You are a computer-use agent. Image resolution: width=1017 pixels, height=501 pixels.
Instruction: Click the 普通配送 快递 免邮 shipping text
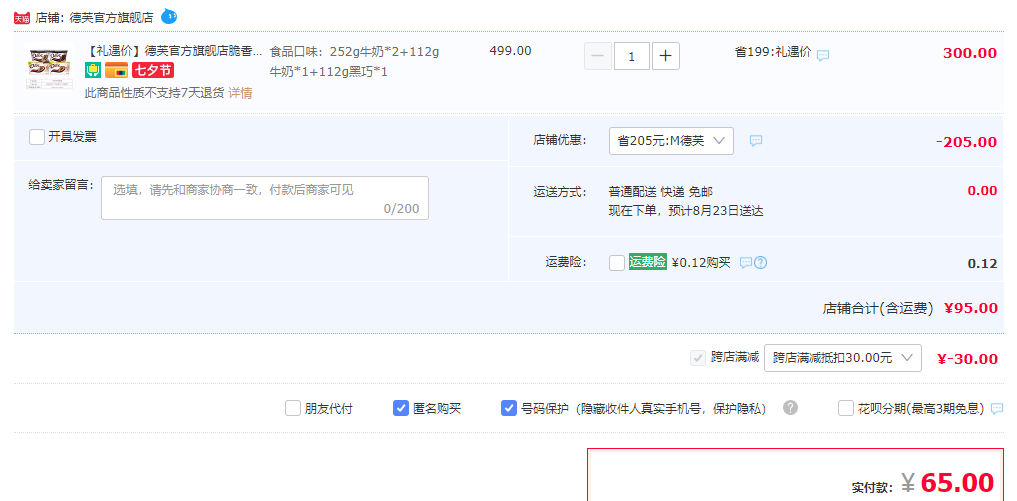tap(660, 191)
